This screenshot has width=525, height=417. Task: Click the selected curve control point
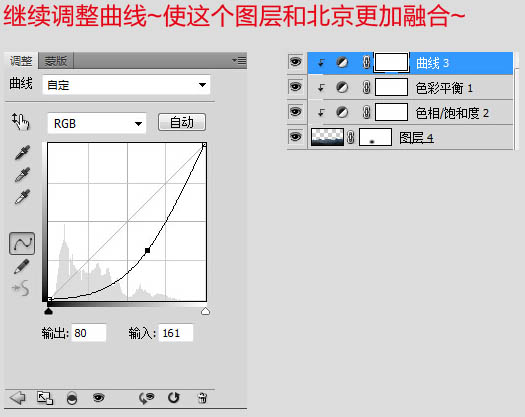(x=147, y=250)
